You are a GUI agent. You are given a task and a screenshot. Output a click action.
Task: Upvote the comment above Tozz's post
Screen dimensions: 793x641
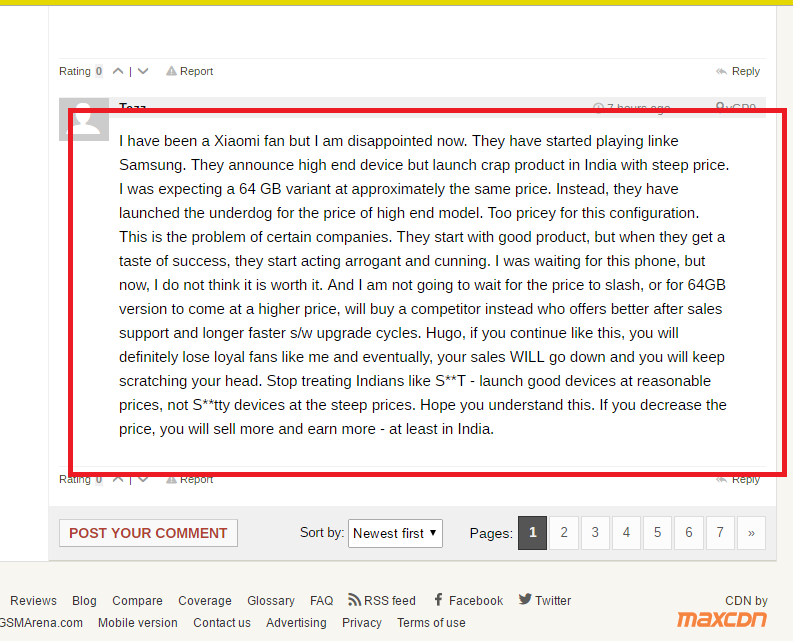(x=118, y=71)
